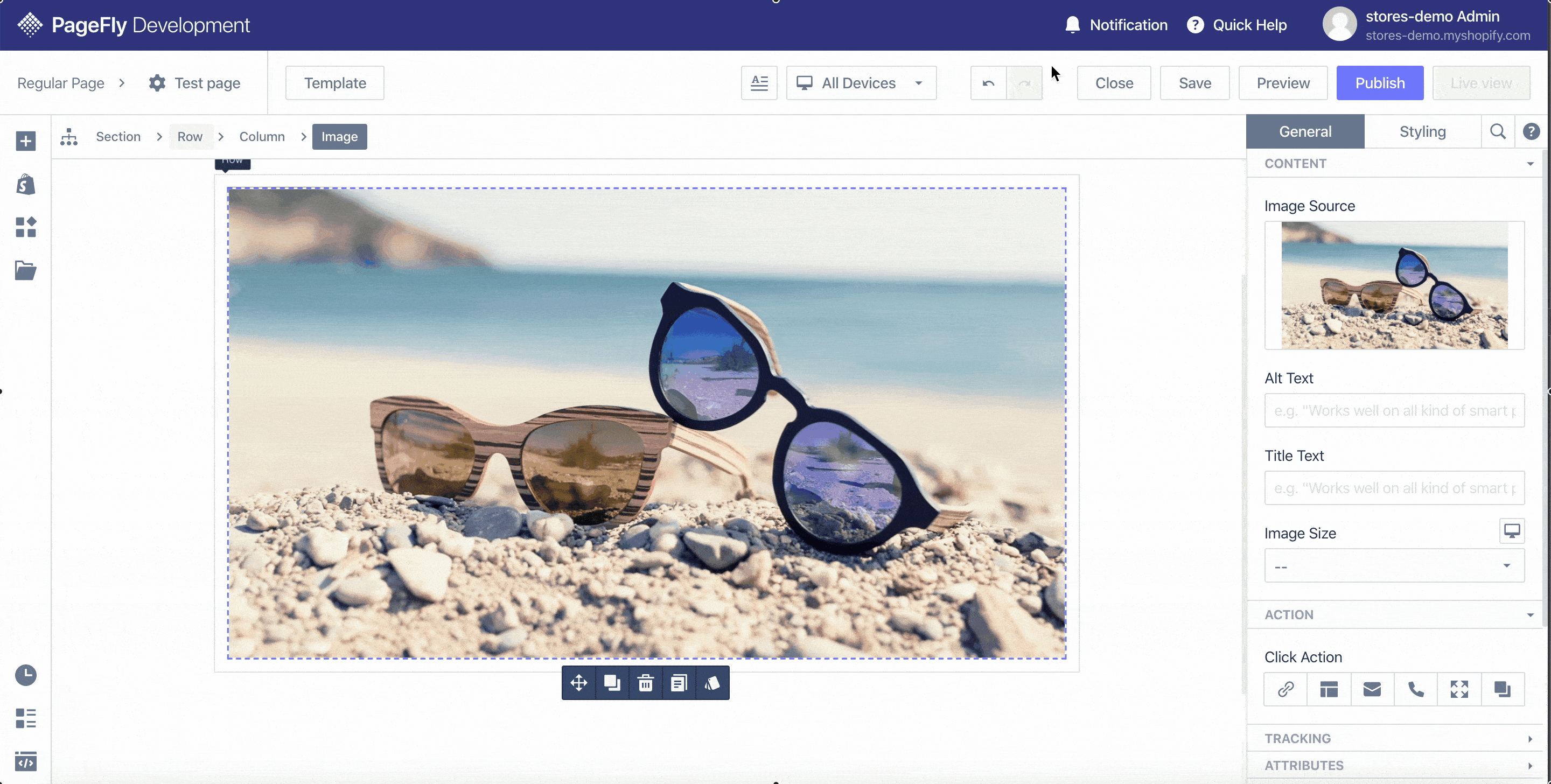This screenshot has width=1551, height=784.
Task: Click the Preview button
Action: pyautogui.click(x=1282, y=83)
